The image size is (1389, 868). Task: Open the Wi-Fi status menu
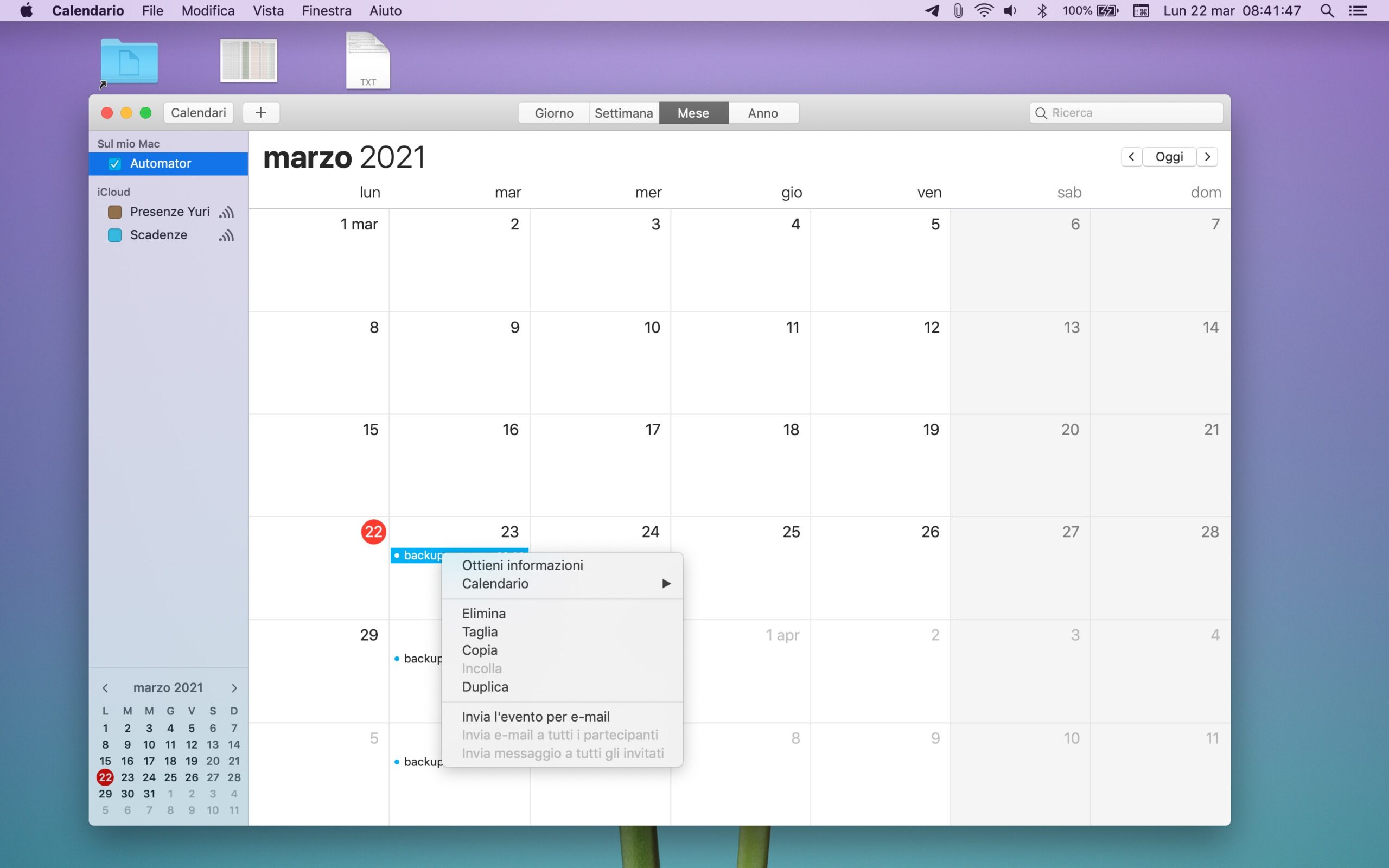984,10
